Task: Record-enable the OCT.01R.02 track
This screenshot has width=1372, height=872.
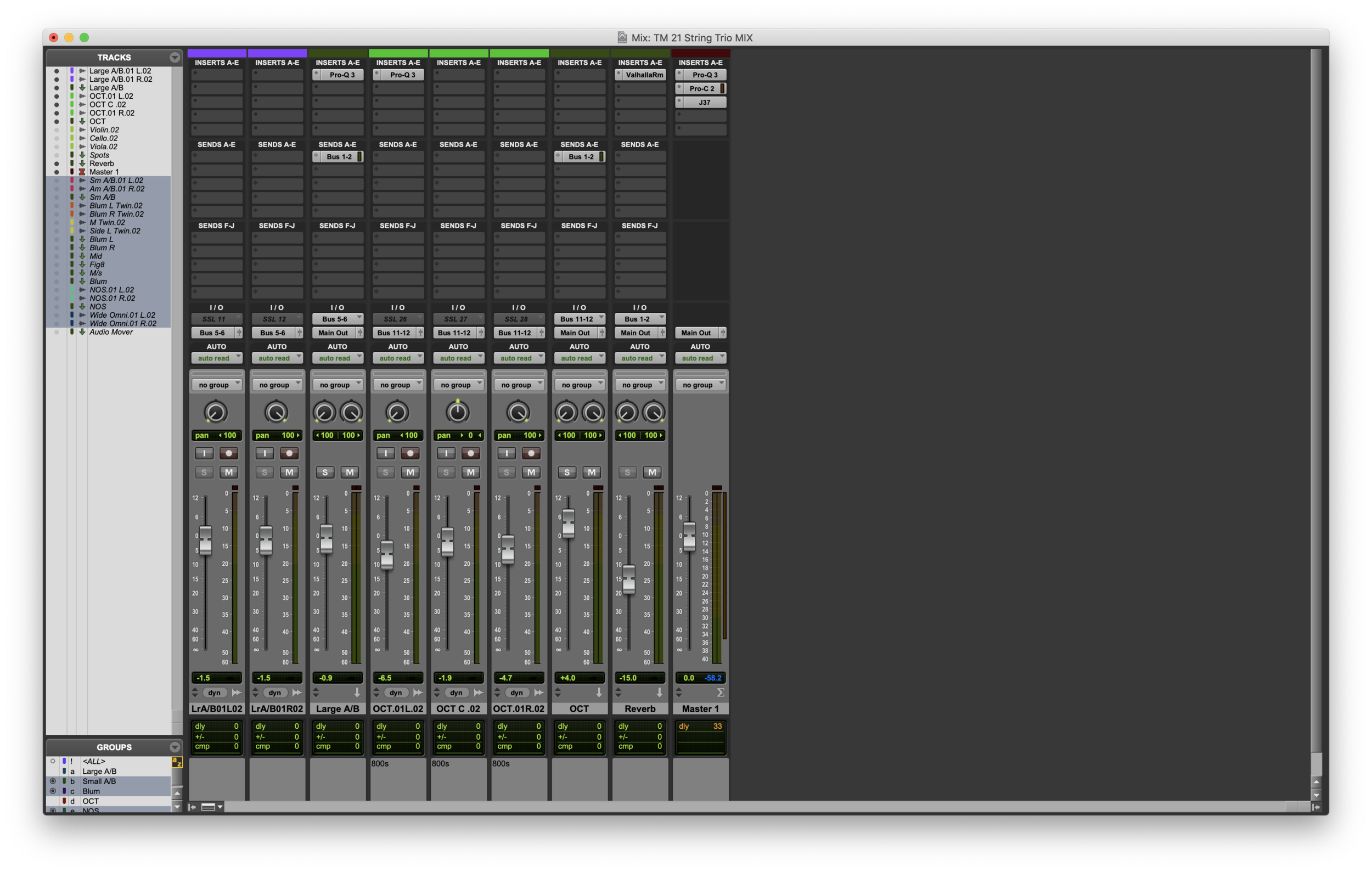Action: click(531, 453)
